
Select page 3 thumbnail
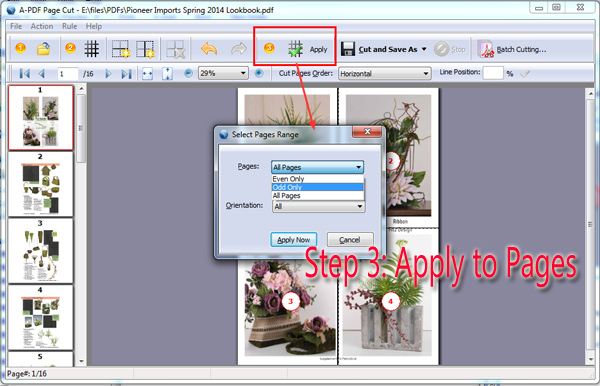(x=41, y=251)
